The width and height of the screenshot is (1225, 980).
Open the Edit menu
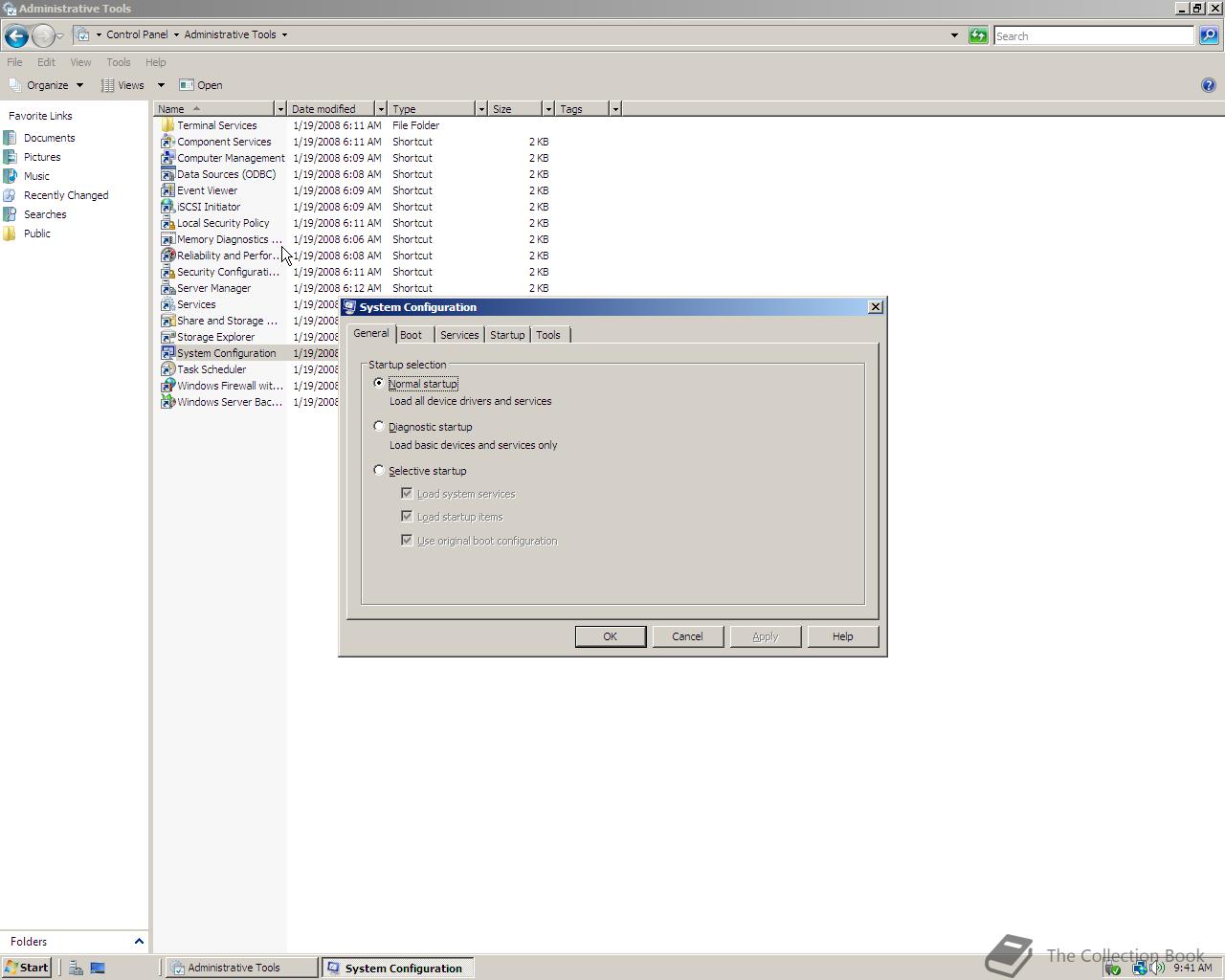coord(46,62)
